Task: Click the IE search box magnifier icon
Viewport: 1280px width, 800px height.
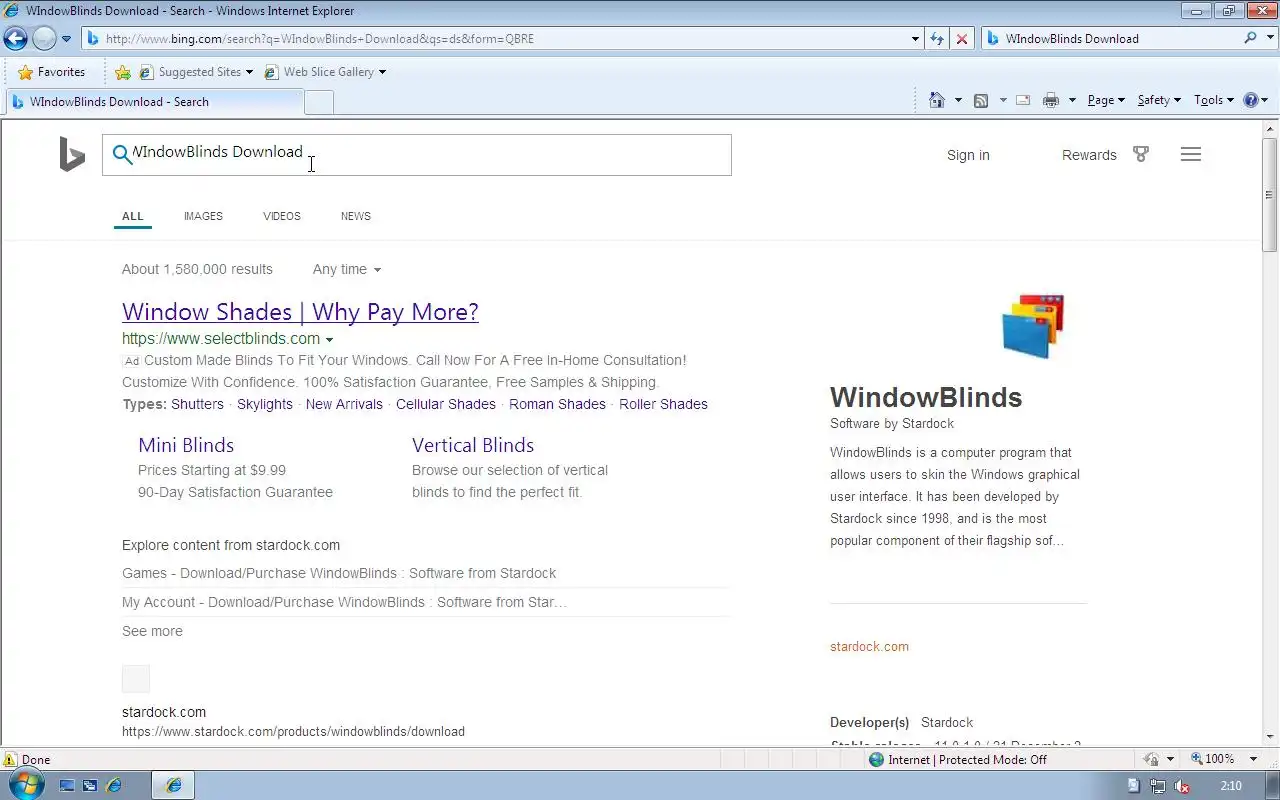Action: [1251, 38]
